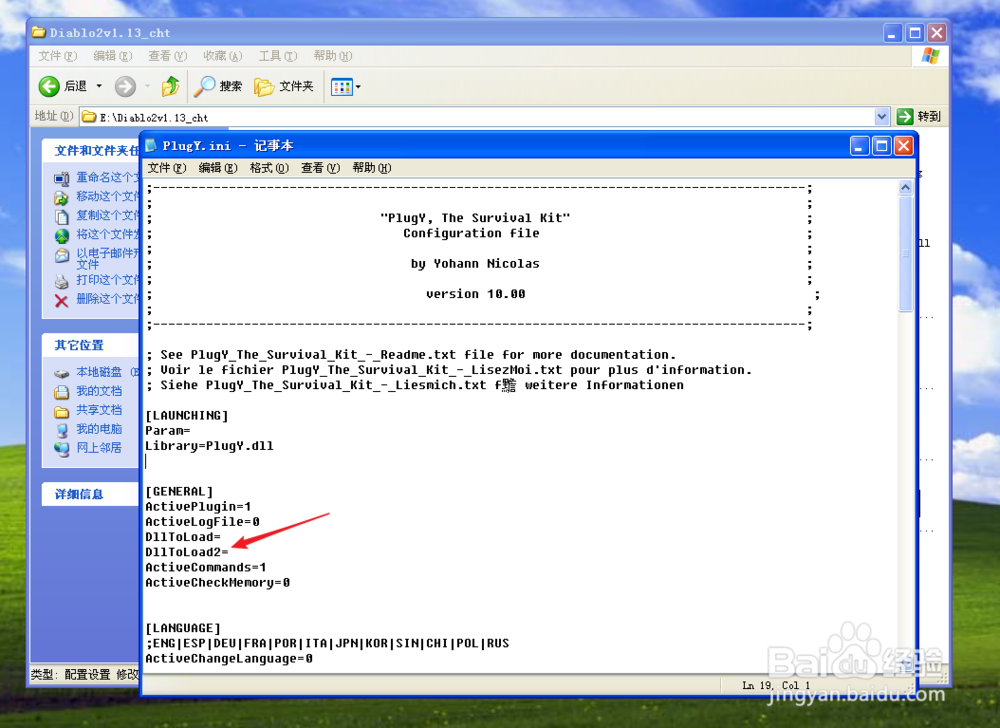Open the Views icon in Explorer toolbar
The height and width of the screenshot is (728, 1000).
[342, 87]
